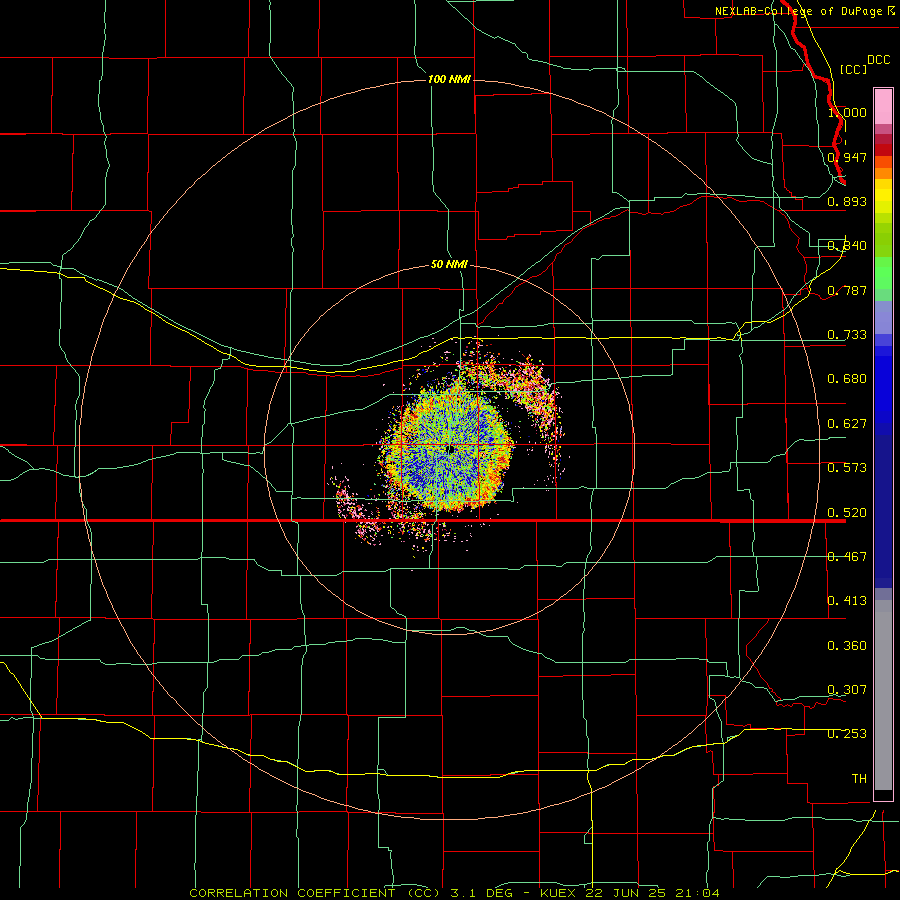
Task: Click the DCC legend header label
Action: (878, 60)
